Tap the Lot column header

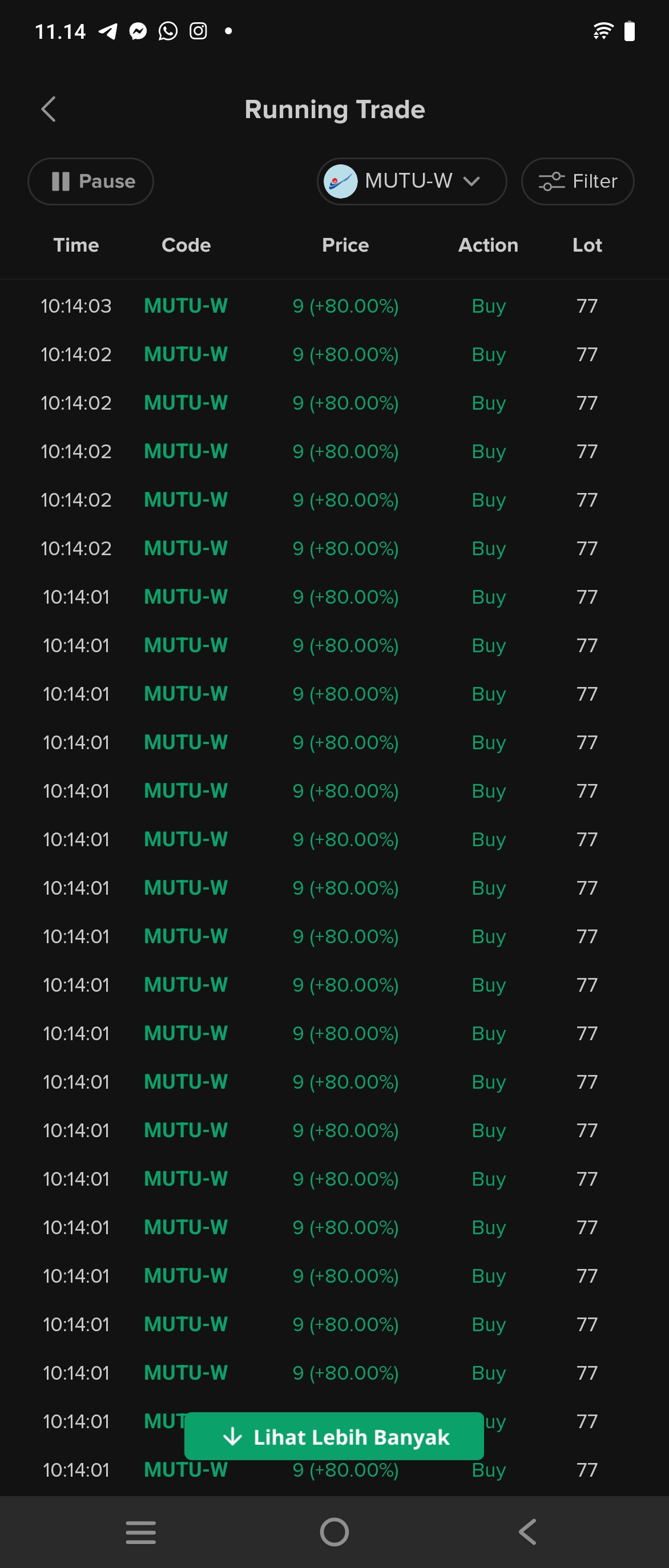(587, 245)
